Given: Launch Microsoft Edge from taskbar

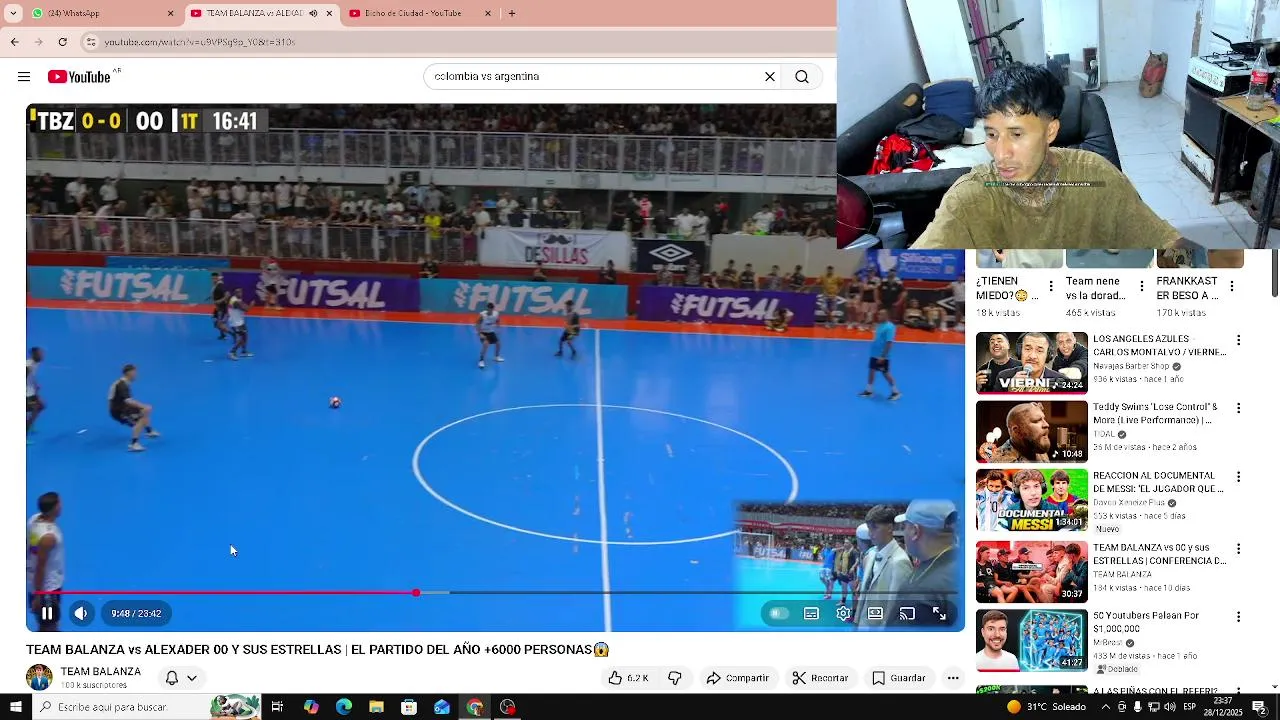Looking at the screenshot, I should coord(344,707).
